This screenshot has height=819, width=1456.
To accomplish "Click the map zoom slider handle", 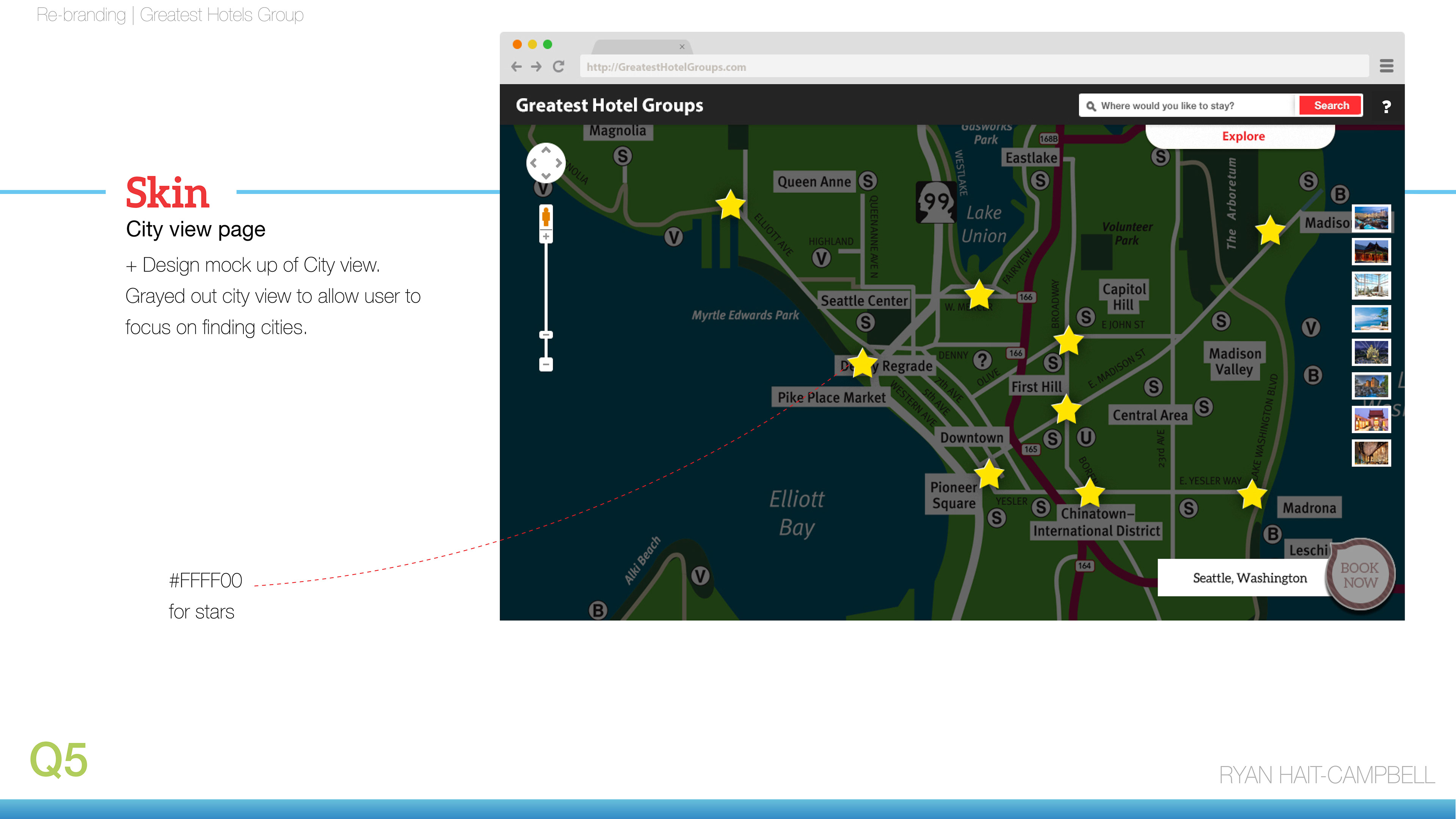I will pyautogui.click(x=546, y=335).
